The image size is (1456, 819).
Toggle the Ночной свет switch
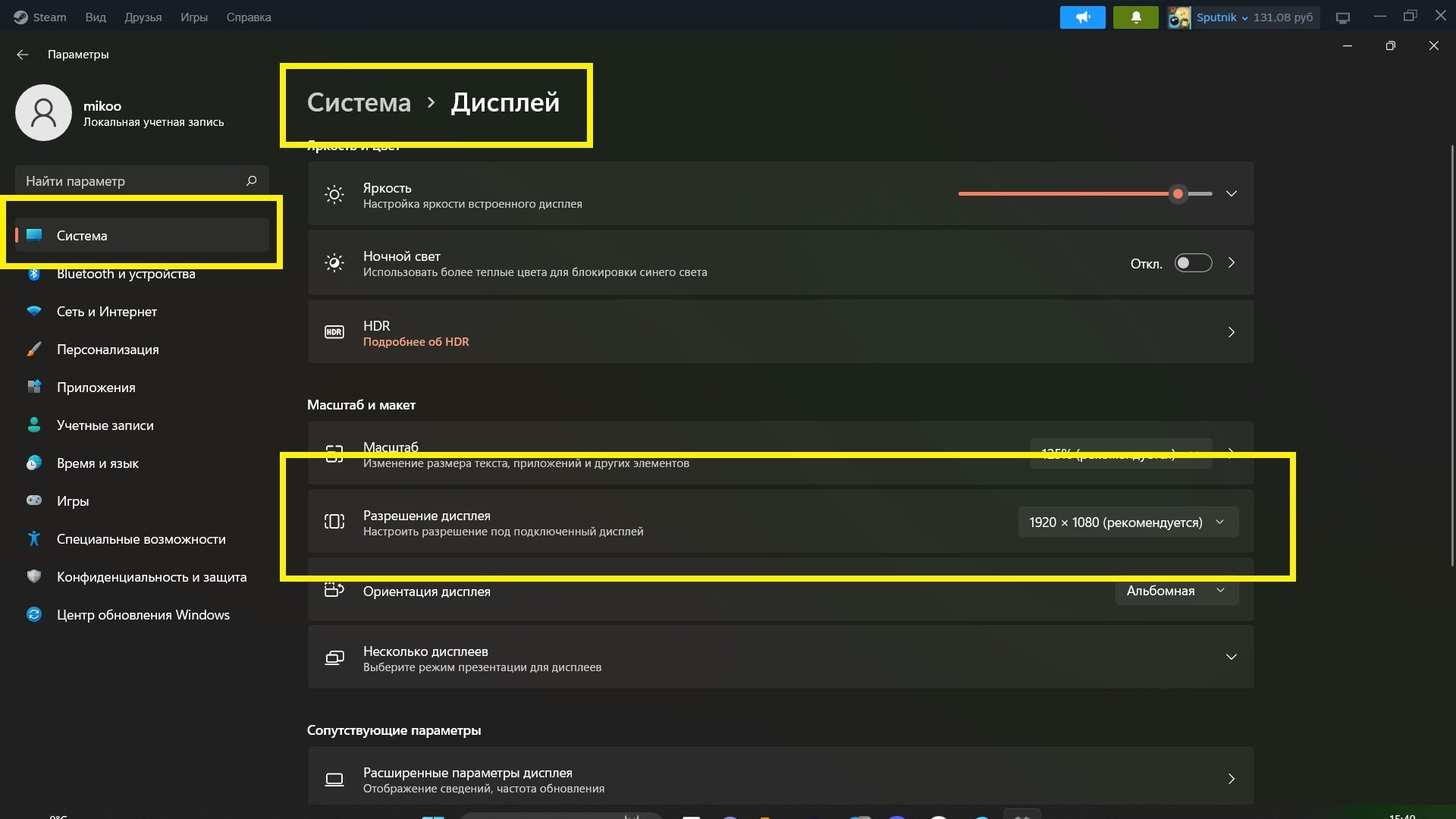click(1193, 263)
